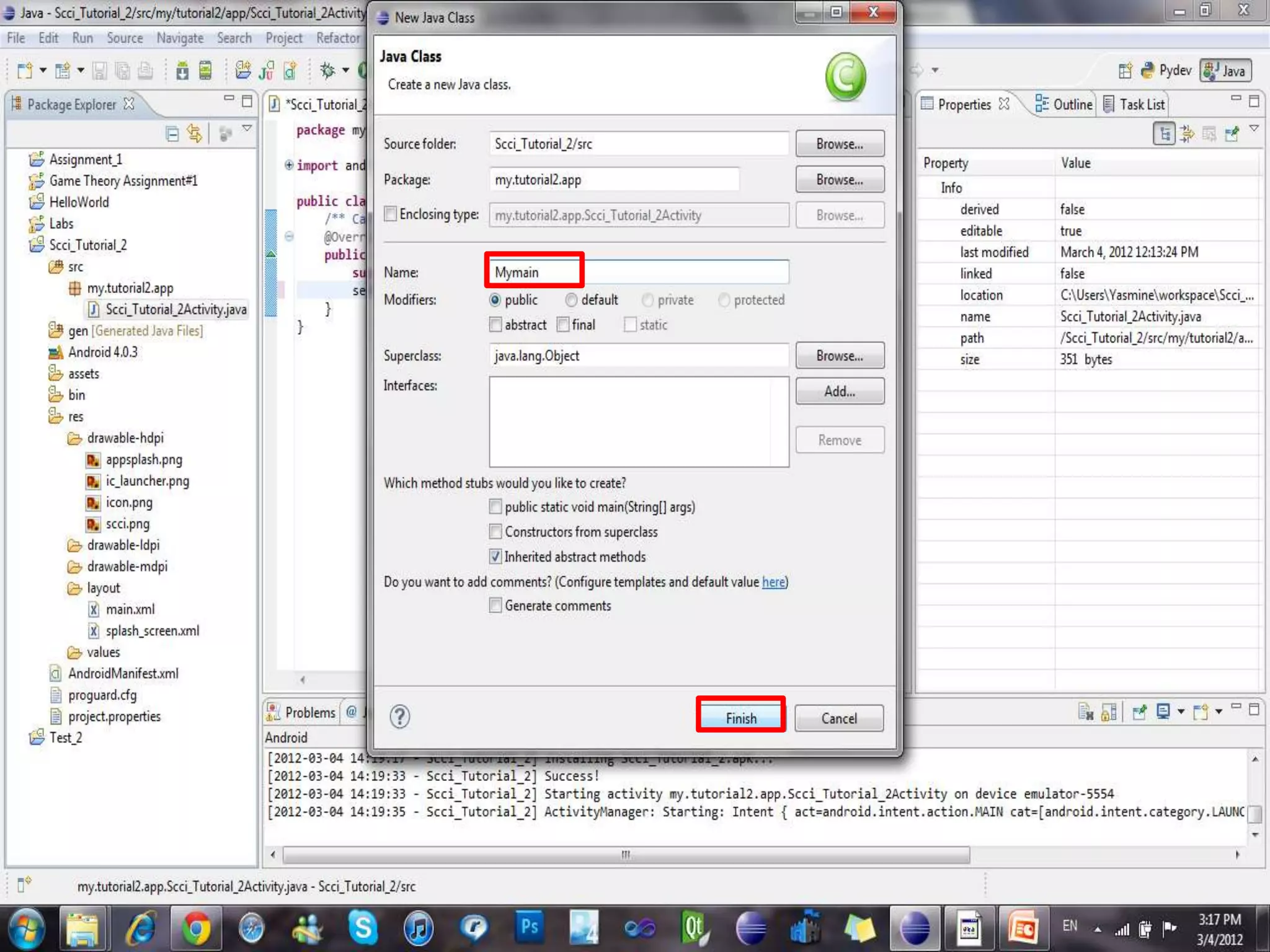Click the Package input field
This screenshot has width=1270, height=952.
614,180
